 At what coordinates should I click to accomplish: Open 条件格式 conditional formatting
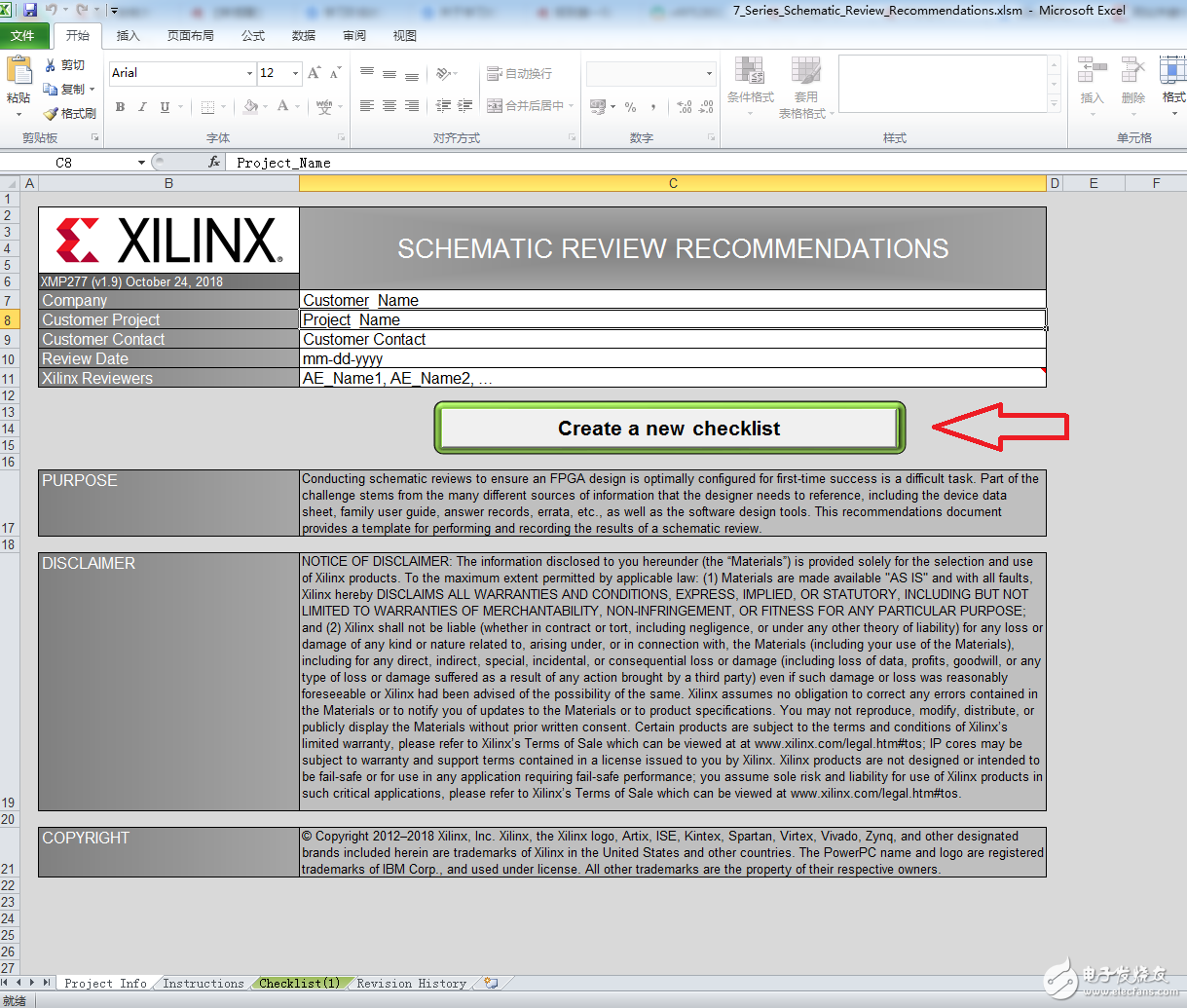point(750,86)
